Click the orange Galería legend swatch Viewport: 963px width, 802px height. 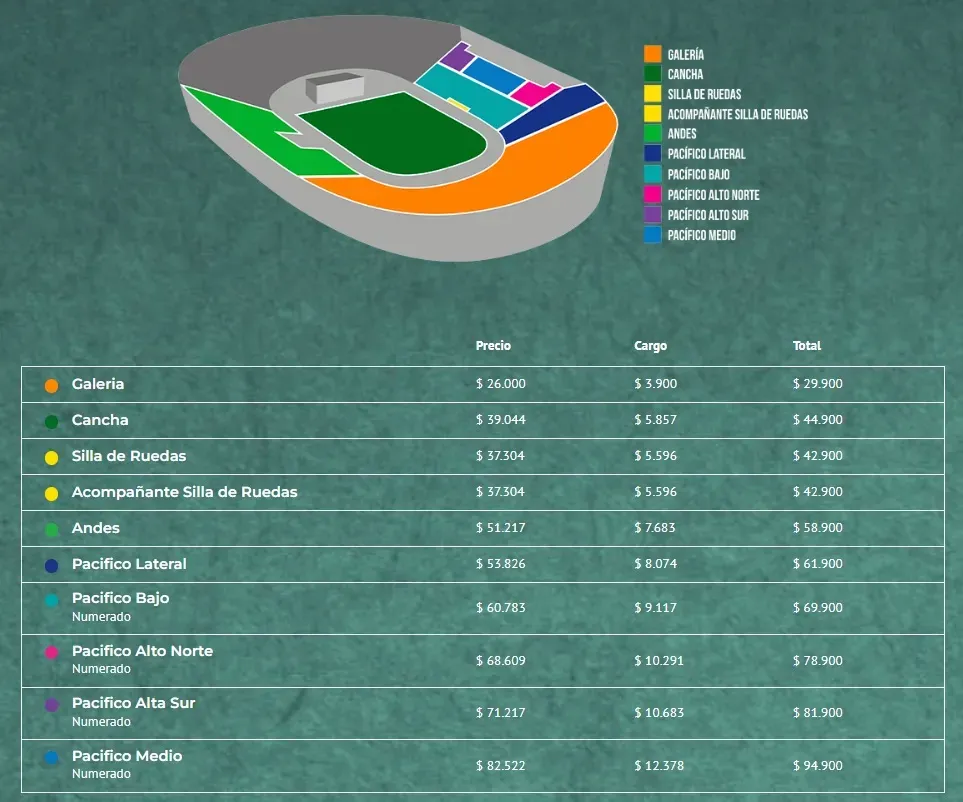pos(652,54)
